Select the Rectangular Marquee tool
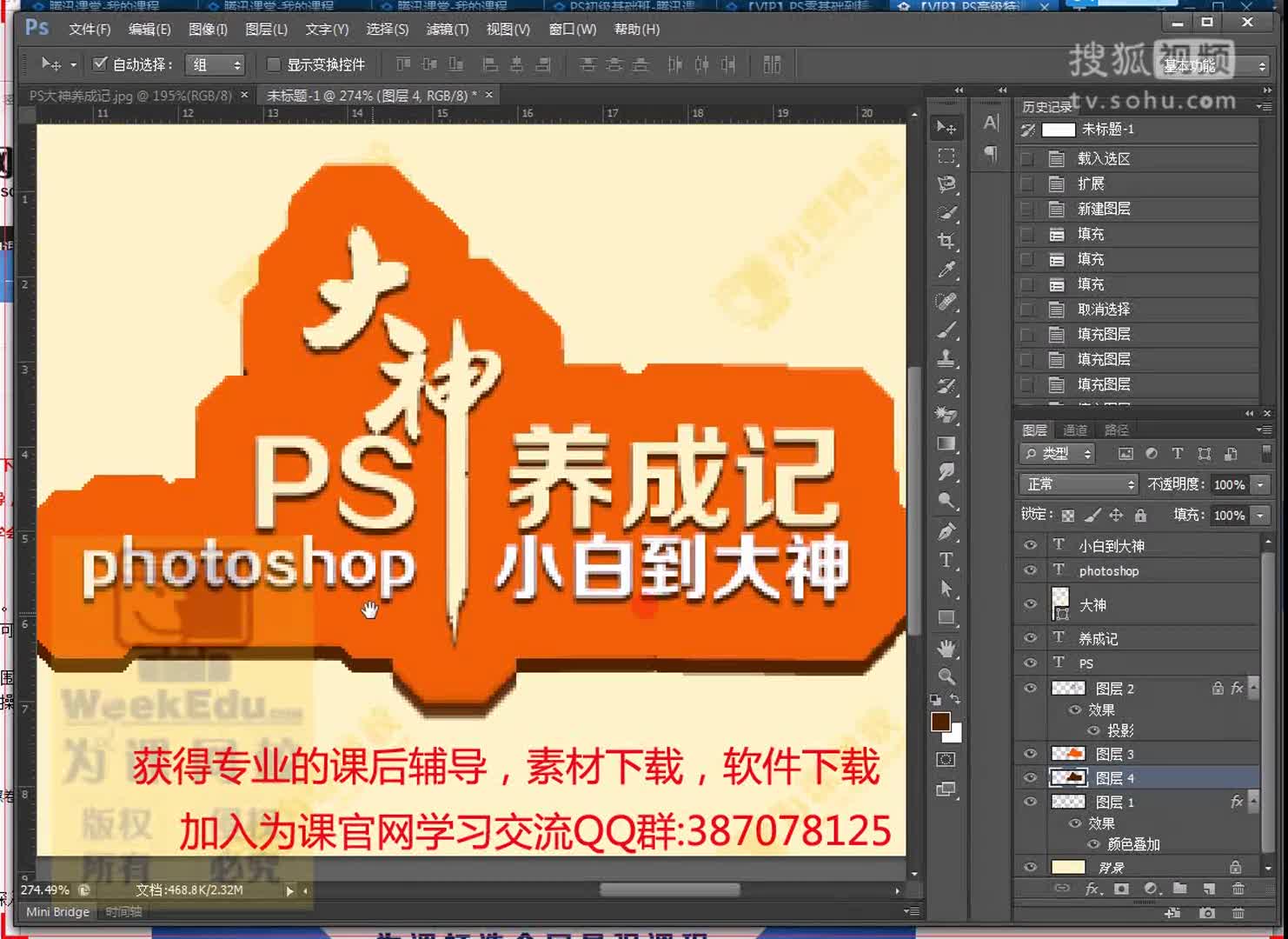1288x939 pixels. pos(946,156)
